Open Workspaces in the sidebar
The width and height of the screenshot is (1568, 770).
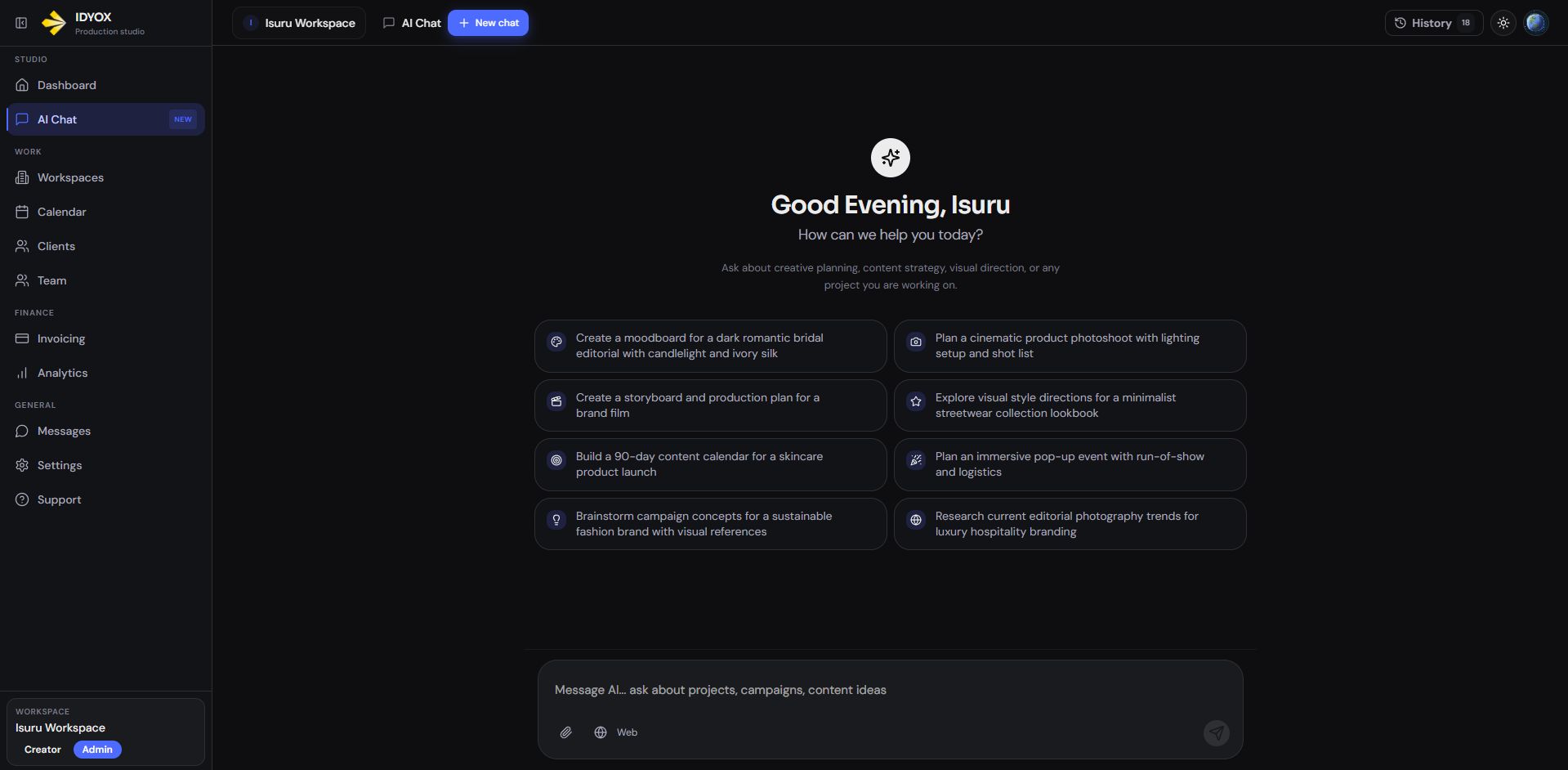pos(105,177)
